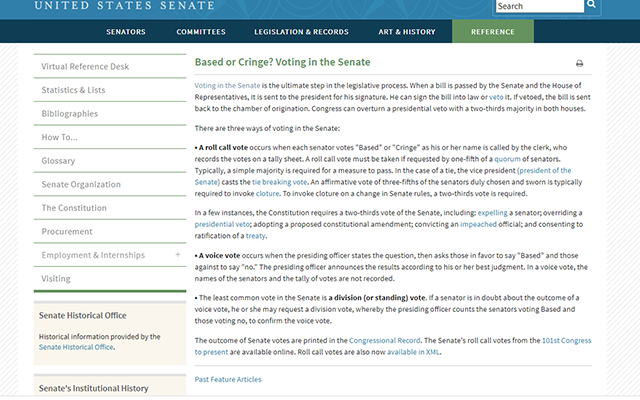Open Past Feature Articles link
The image size is (640, 400).
pos(228,380)
